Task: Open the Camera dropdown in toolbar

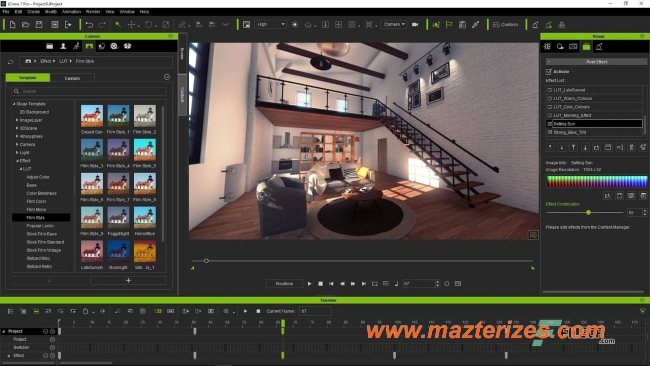Action: 393,24
